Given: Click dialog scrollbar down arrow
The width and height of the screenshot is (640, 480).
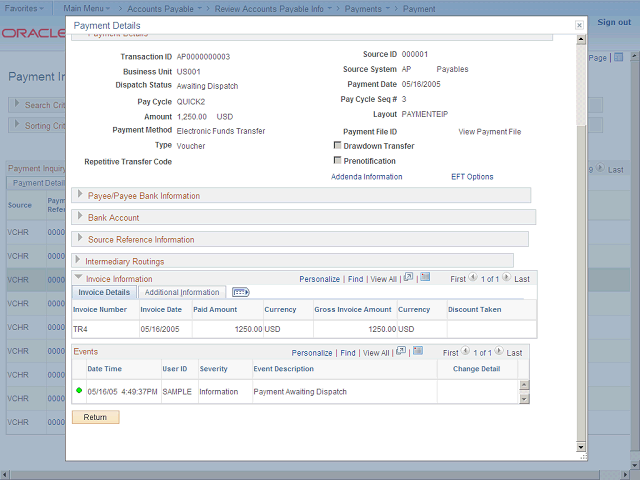Looking at the screenshot, I should click(x=581, y=447).
